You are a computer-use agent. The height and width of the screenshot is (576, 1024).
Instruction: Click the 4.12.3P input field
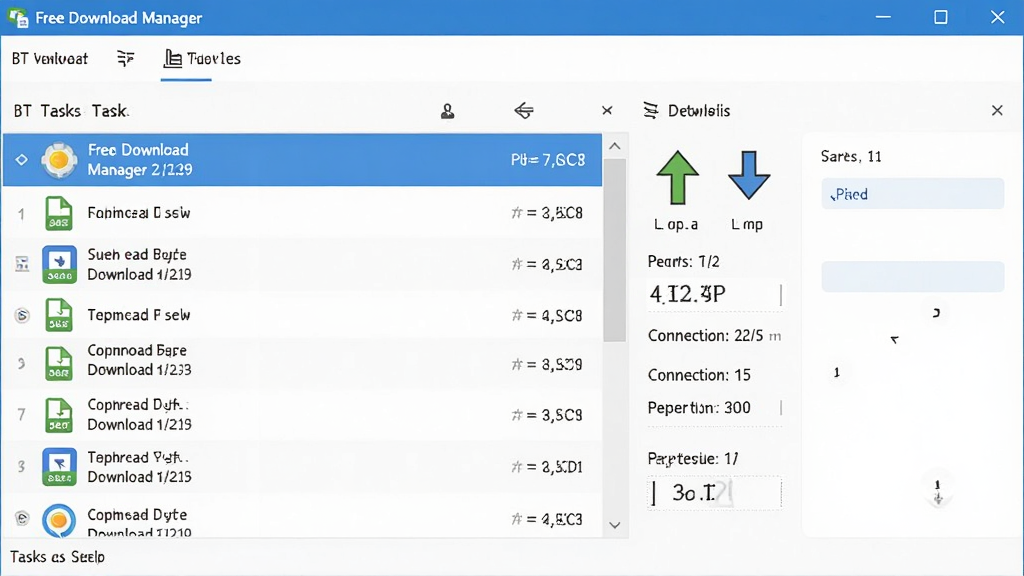click(x=714, y=295)
